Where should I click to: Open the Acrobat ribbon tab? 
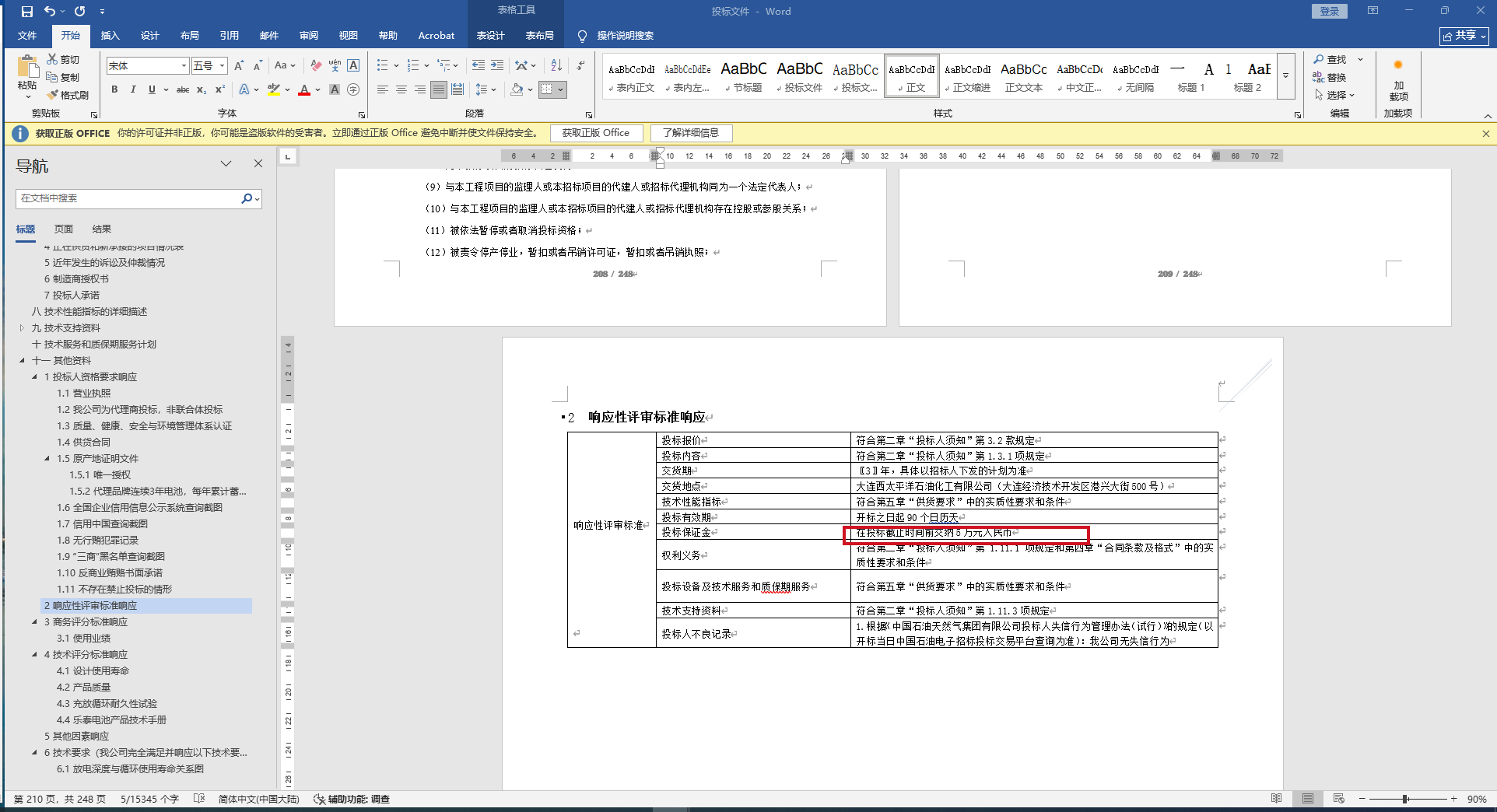[436, 36]
